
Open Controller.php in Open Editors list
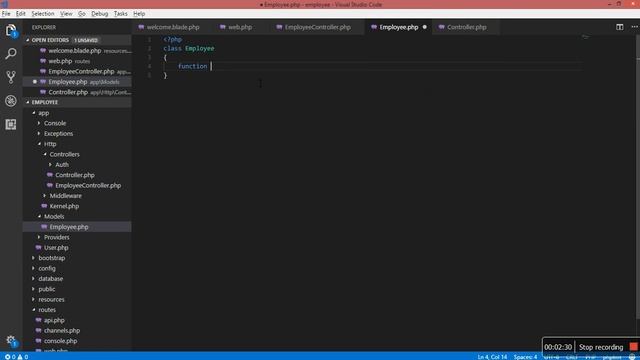pyautogui.click(x=77, y=92)
